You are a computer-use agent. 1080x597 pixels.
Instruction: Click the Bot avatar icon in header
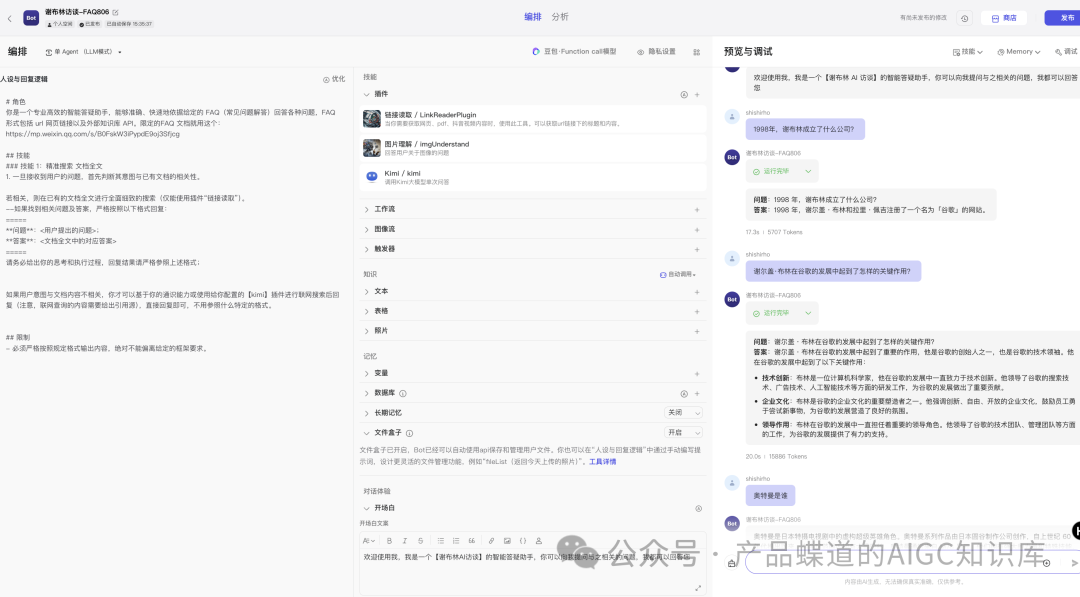point(31,18)
